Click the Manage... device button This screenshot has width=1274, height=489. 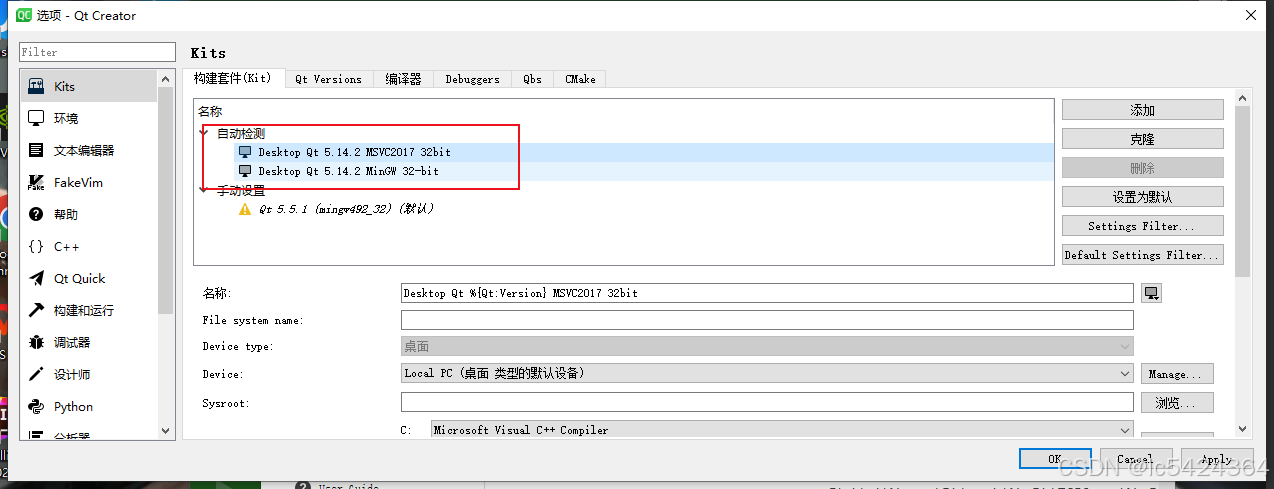[x=1177, y=374]
